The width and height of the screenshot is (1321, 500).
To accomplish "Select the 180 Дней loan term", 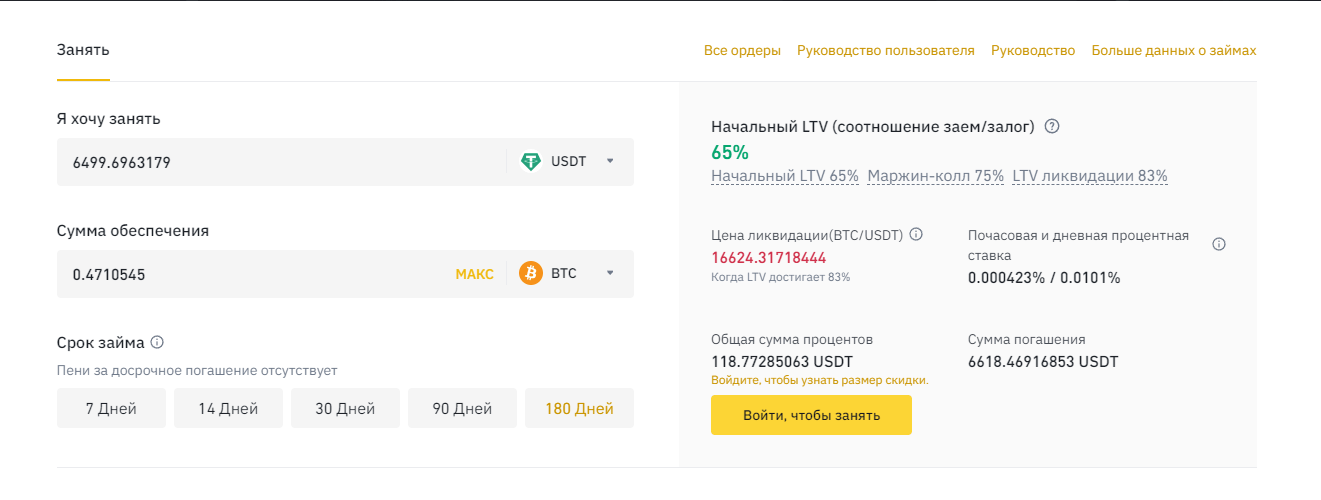I will click(579, 408).
